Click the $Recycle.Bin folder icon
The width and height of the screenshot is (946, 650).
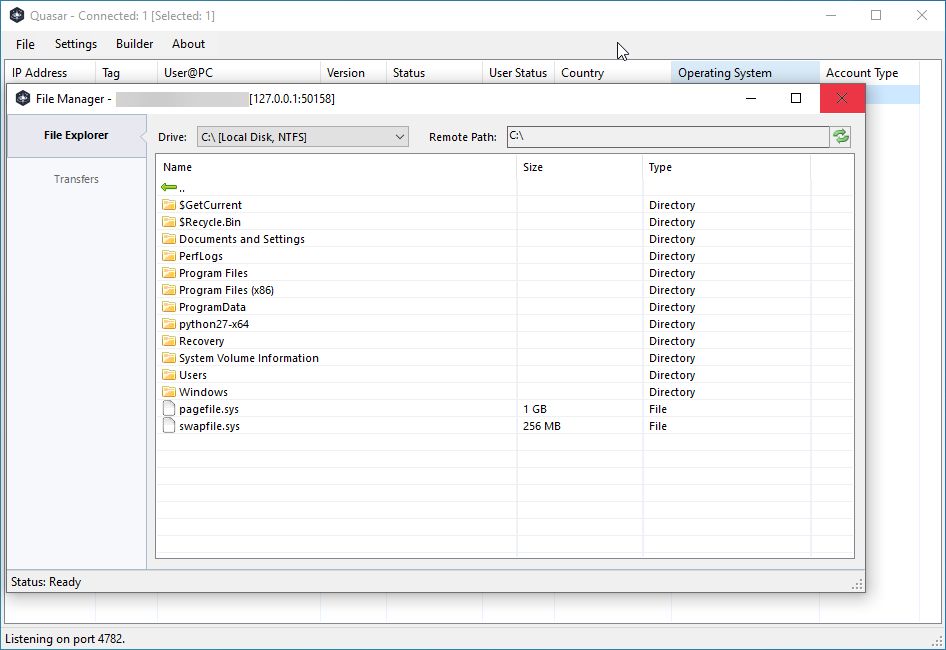169,221
